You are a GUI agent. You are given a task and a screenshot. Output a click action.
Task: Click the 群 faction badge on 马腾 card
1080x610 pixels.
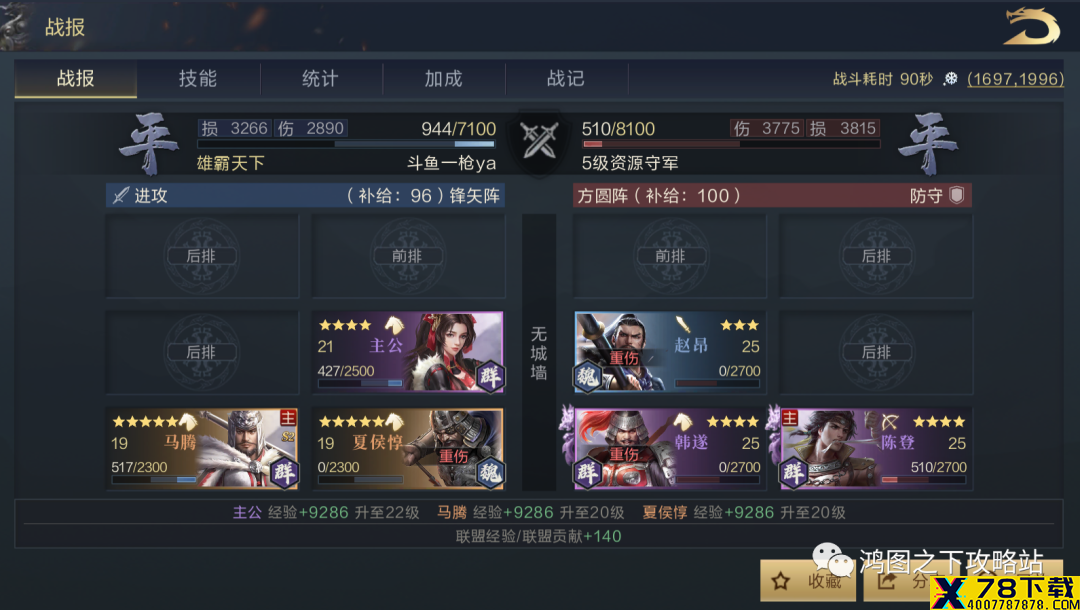pyautogui.click(x=283, y=472)
